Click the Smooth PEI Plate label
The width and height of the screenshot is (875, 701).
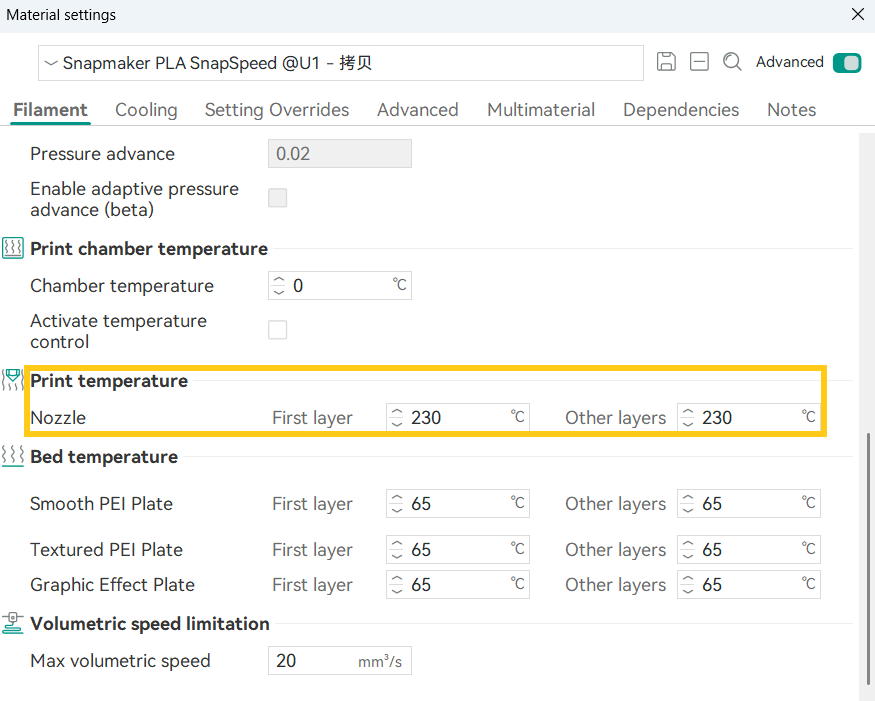(x=102, y=503)
